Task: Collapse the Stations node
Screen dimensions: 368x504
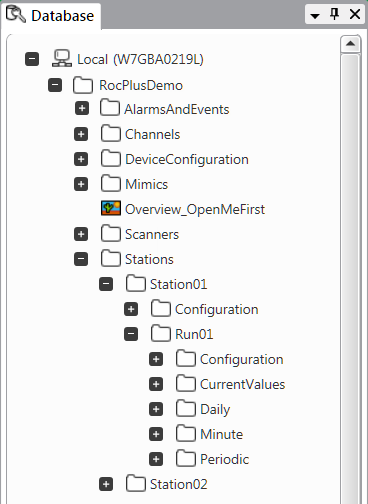Action: point(81,259)
